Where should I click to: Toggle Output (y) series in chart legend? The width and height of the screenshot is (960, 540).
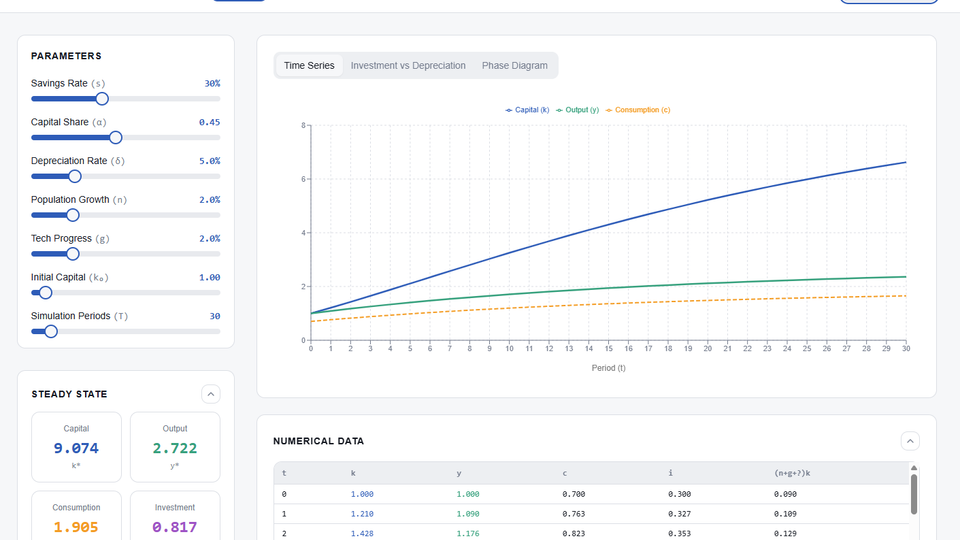click(577, 110)
